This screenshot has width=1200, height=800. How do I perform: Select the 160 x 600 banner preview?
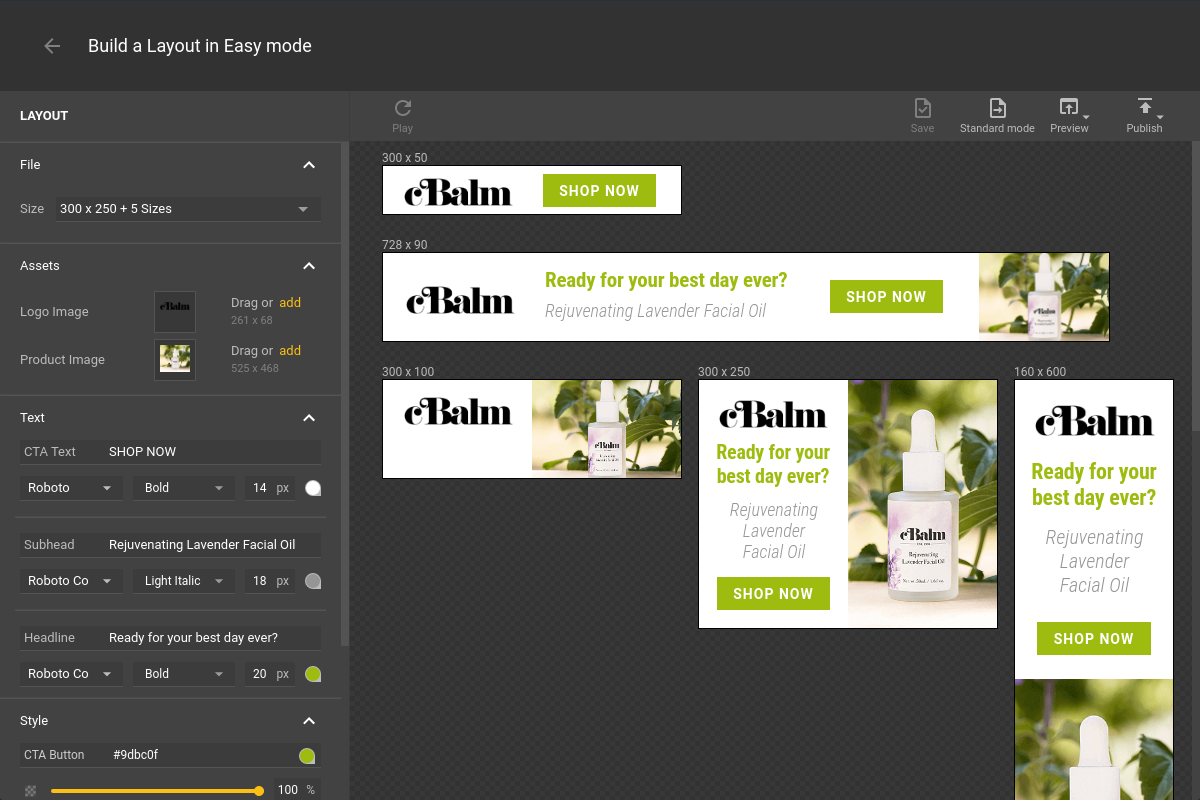coord(1094,590)
